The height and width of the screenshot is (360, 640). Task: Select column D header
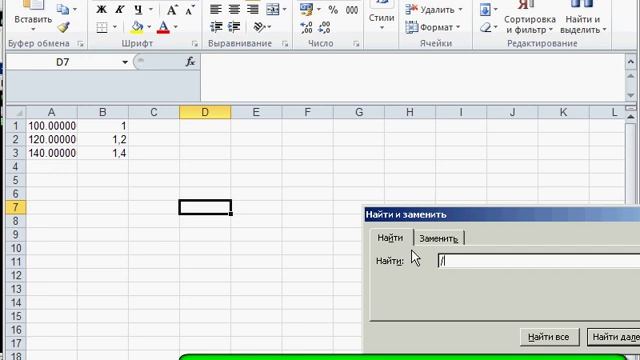pyautogui.click(x=205, y=112)
